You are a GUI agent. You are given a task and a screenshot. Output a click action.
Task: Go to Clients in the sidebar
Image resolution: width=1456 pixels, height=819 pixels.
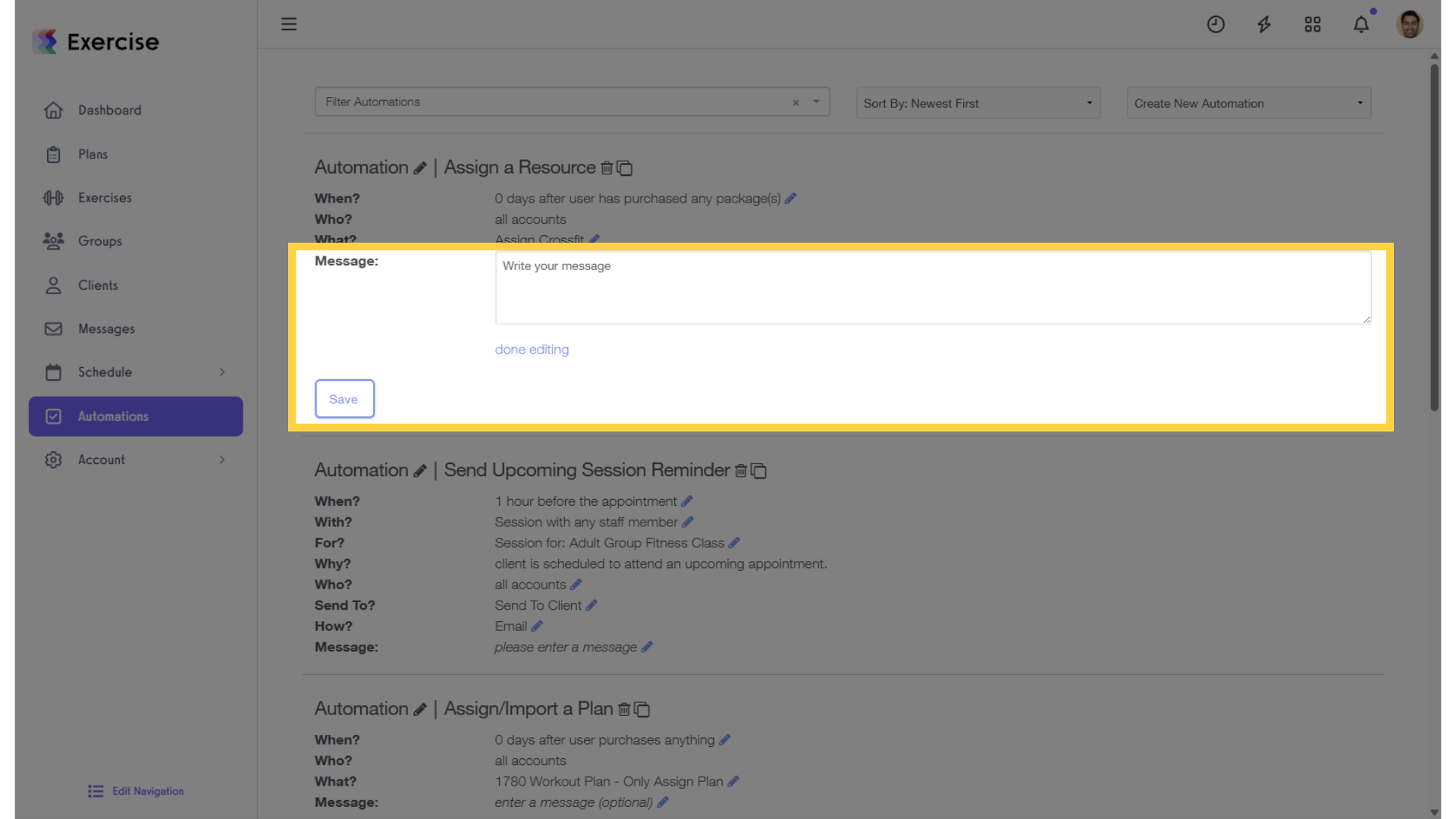[98, 285]
